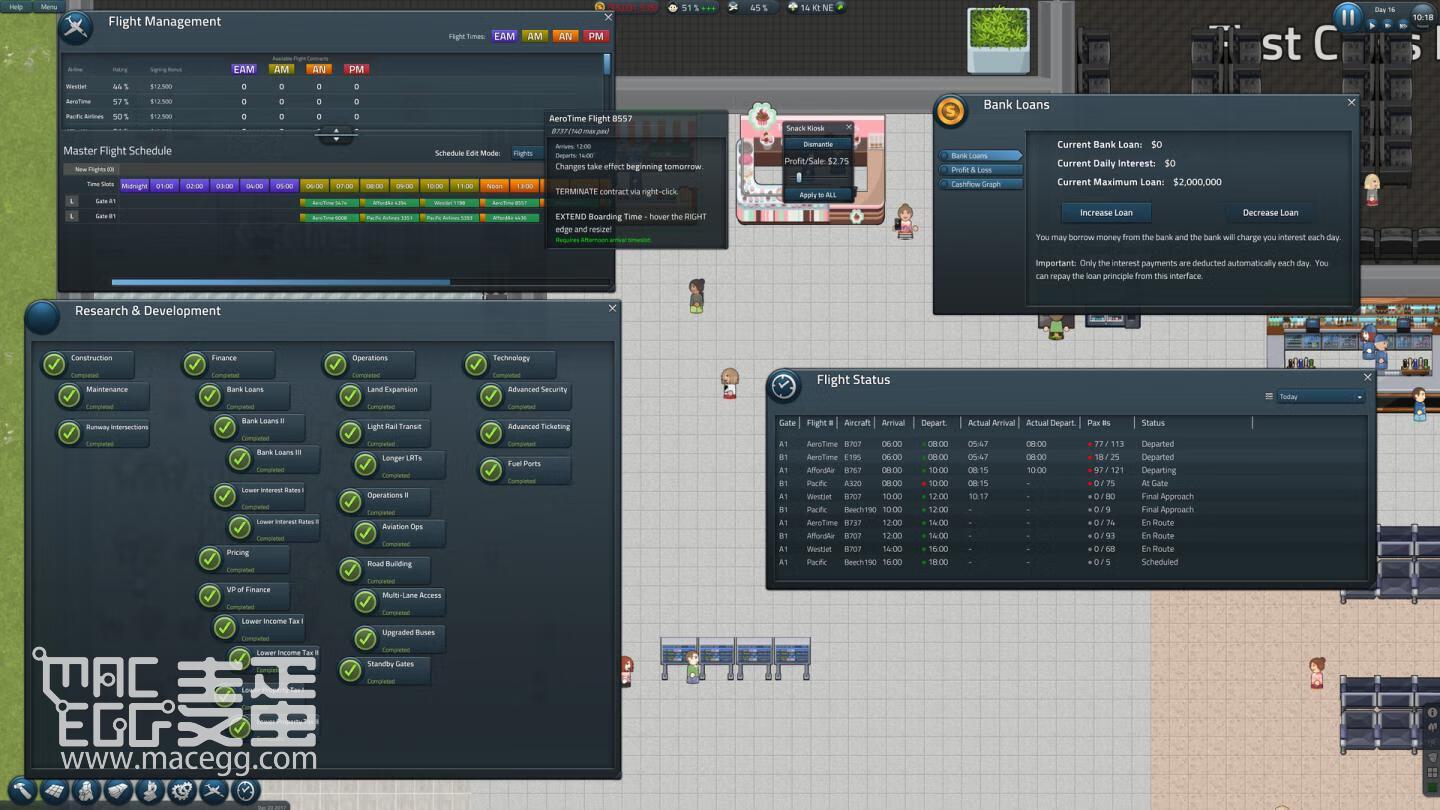The width and height of the screenshot is (1440, 810).
Task: Toggle the EAM flight times filter
Action: coord(504,36)
